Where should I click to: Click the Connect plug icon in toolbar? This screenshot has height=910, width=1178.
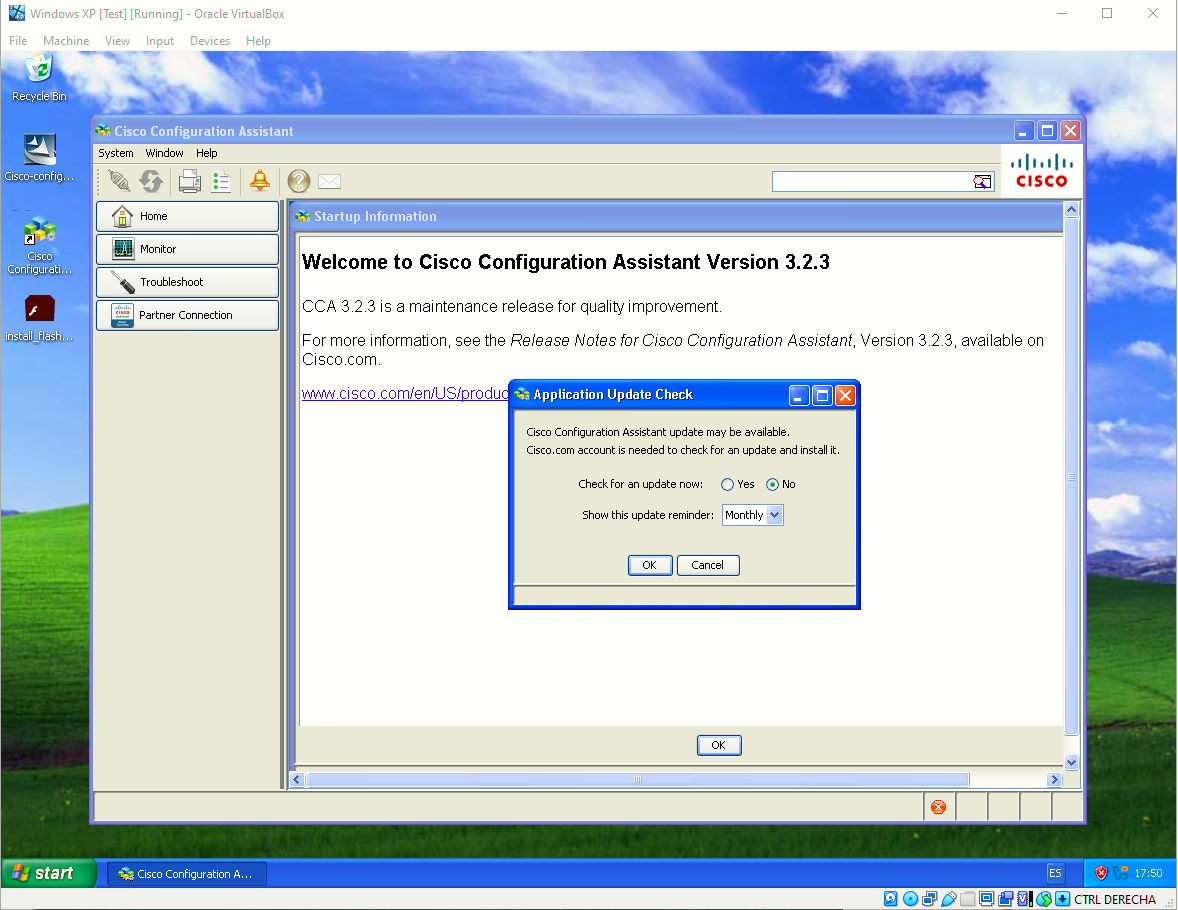pyautogui.click(x=119, y=181)
